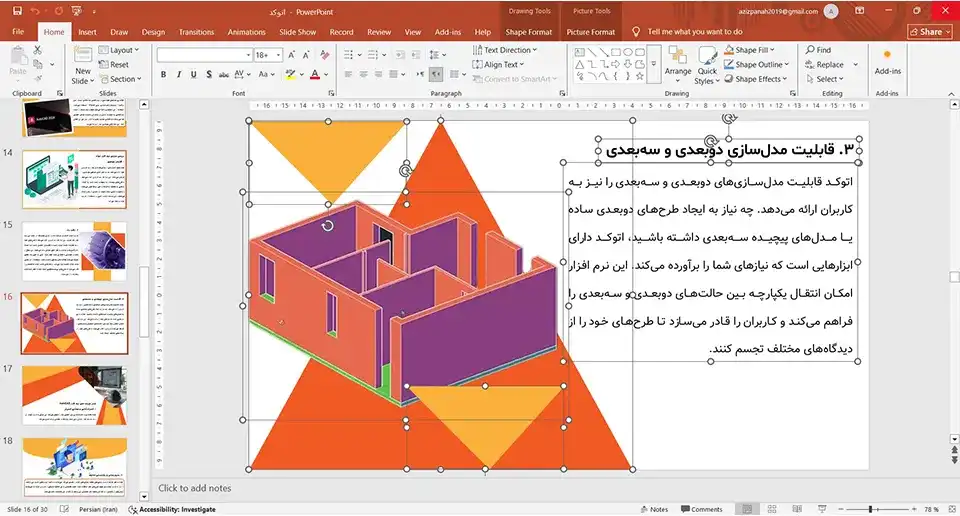The width and height of the screenshot is (960, 516).
Task: Open the Layout dropdown
Action: pyautogui.click(x=119, y=50)
